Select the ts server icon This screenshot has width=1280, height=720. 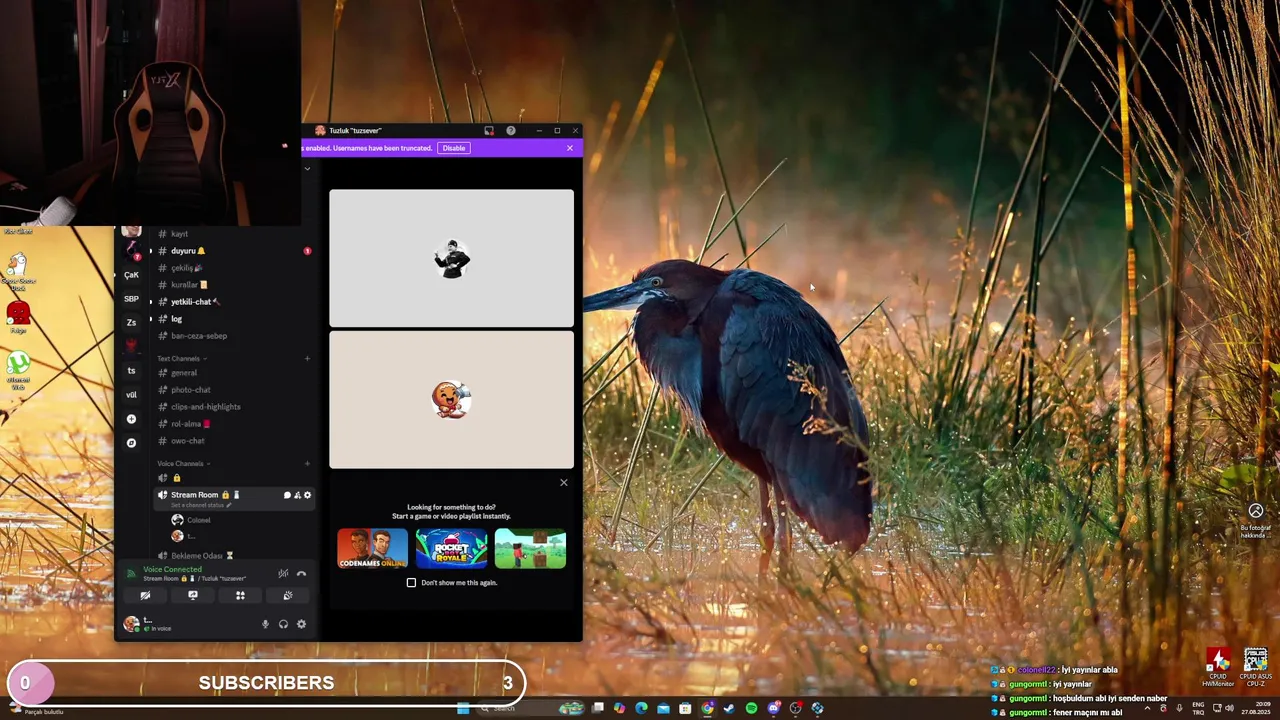(x=131, y=371)
